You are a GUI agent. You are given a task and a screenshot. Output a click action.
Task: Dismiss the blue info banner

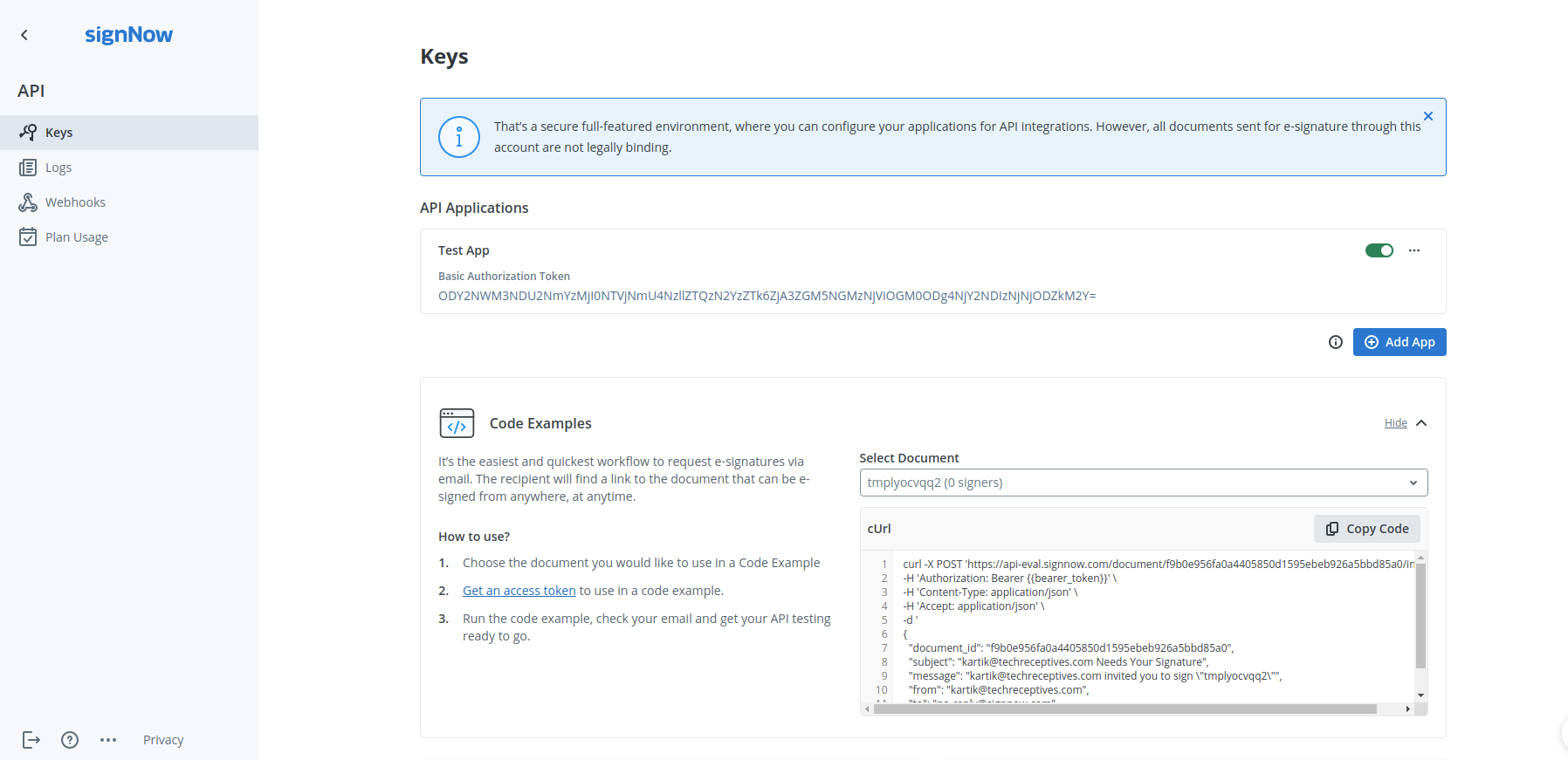[x=1428, y=116]
